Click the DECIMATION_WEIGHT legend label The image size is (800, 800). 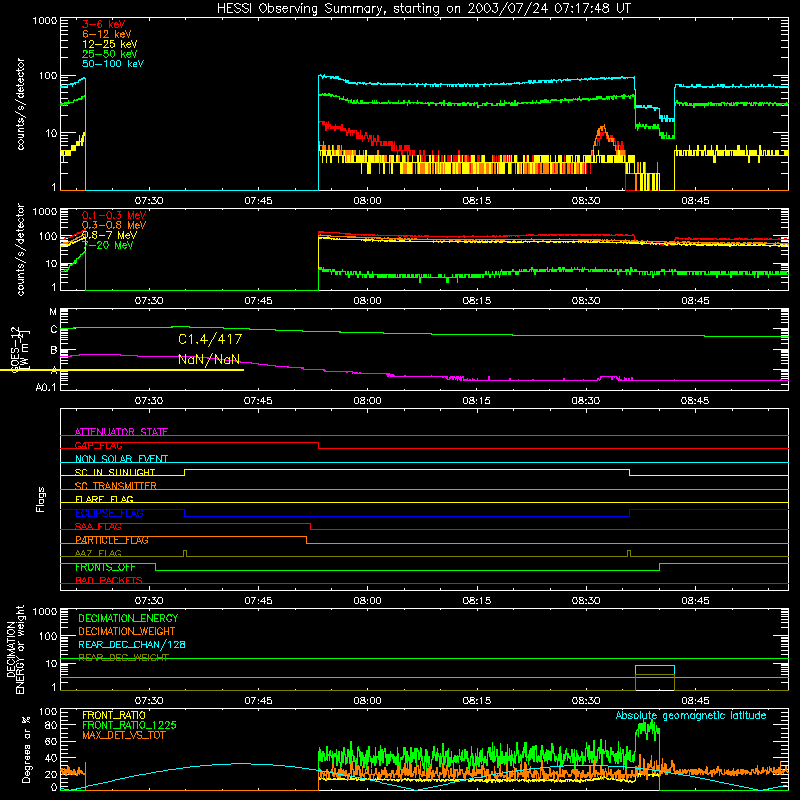point(127,631)
